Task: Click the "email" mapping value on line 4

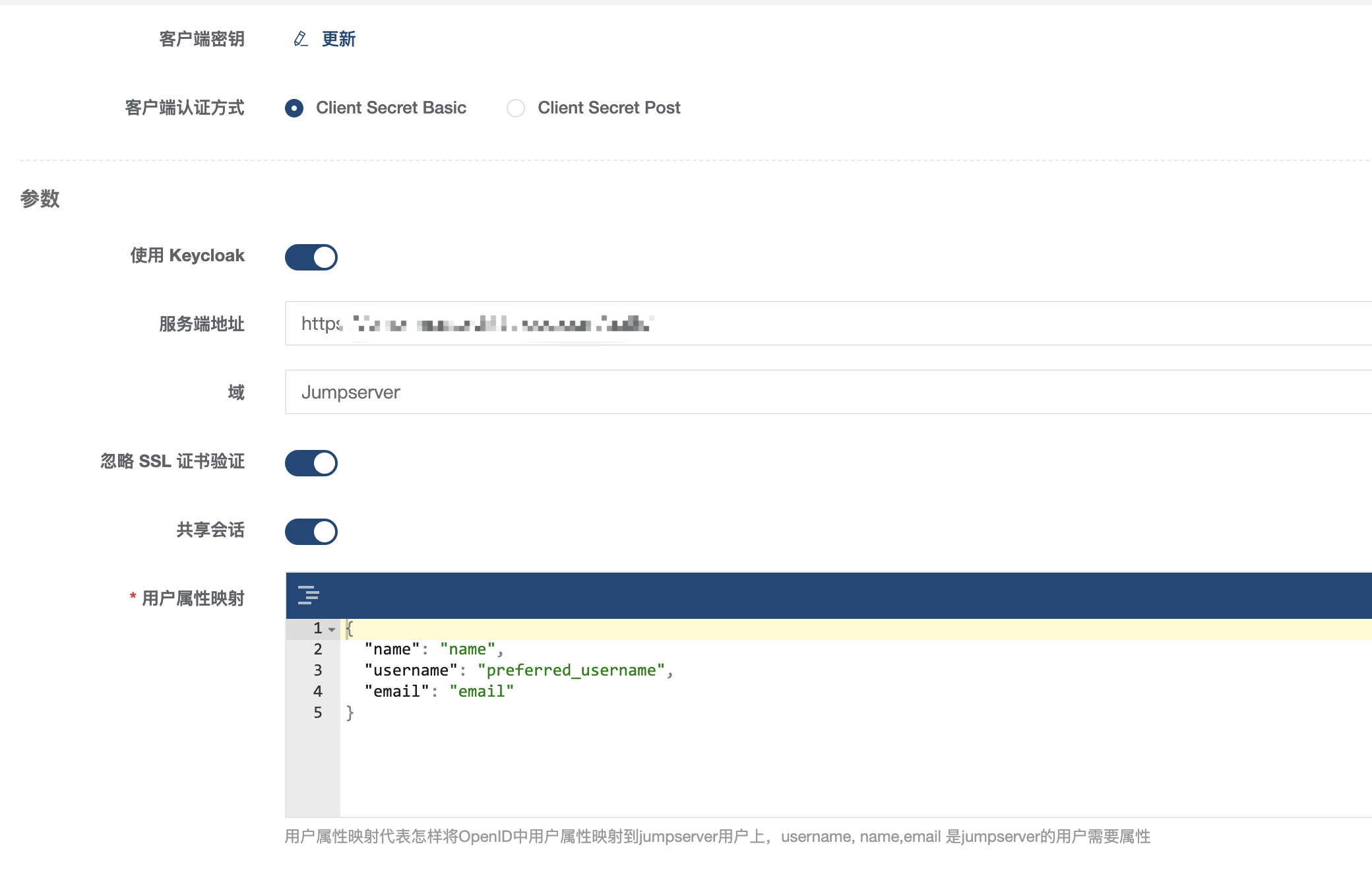Action: [x=482, y=691]
